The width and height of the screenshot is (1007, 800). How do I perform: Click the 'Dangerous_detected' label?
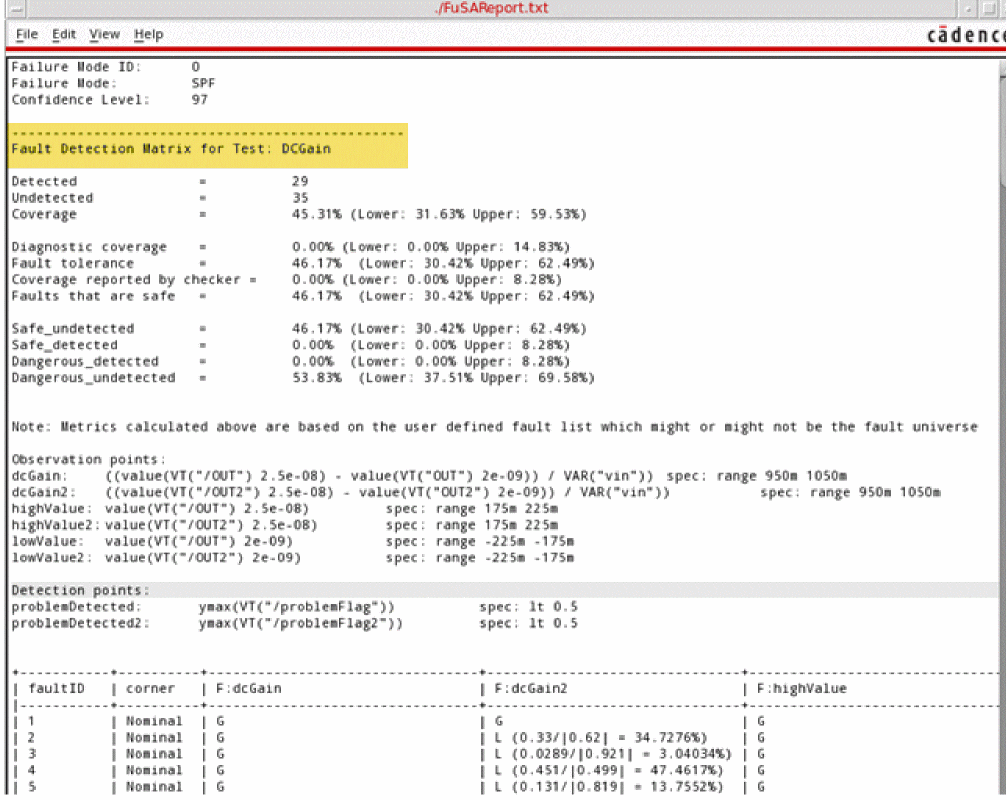85,361
